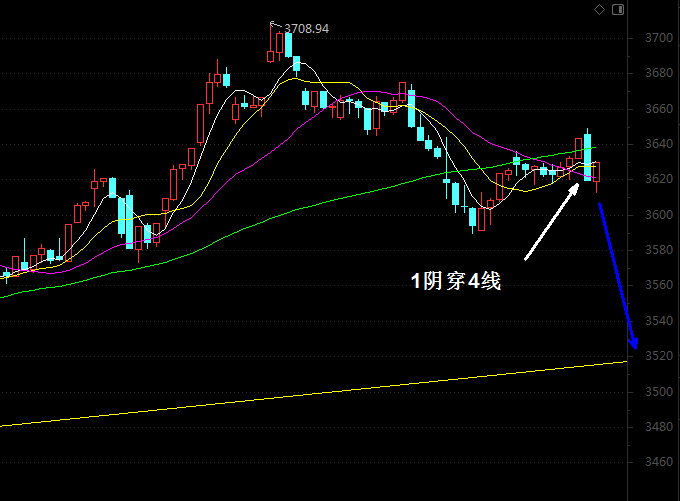Click the 3600 price axis label
This screenshot has width=680, height=501.
[659, 215]
